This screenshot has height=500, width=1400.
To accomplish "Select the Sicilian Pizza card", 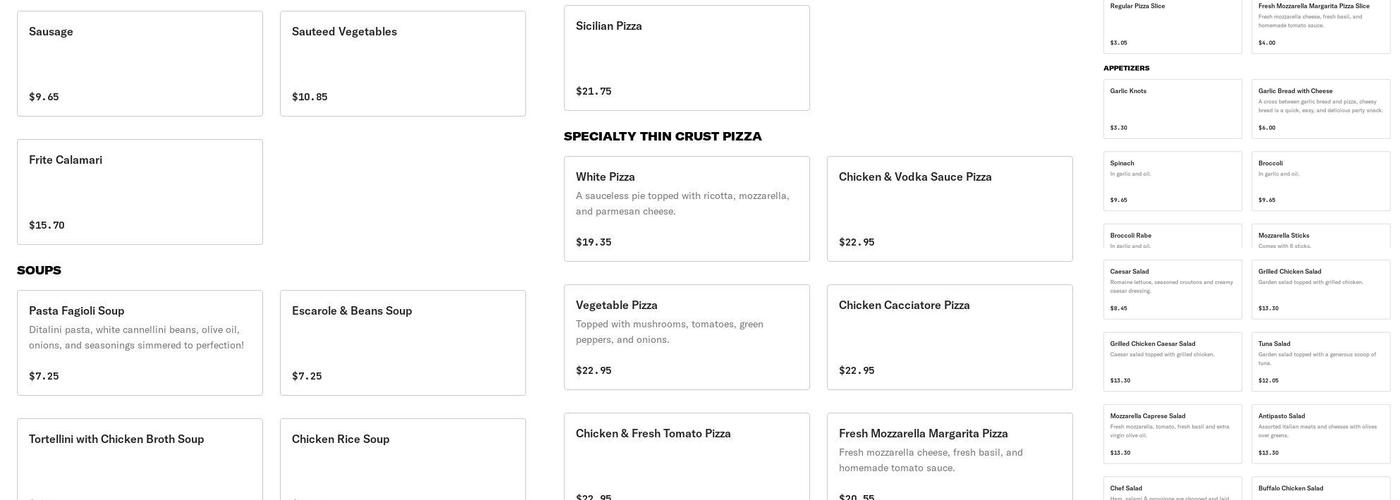I will coord(686,58).
